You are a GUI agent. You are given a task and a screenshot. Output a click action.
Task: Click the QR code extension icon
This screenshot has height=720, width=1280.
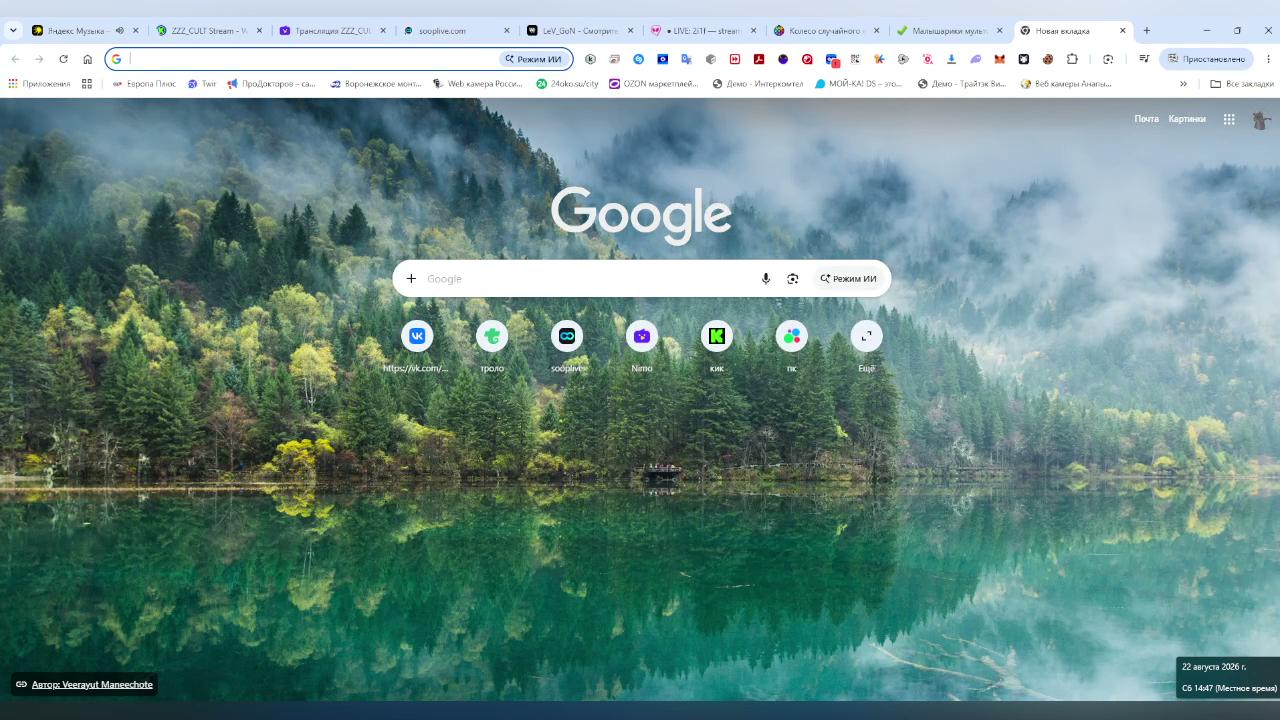pyautogui.click(x=855, y=59)
